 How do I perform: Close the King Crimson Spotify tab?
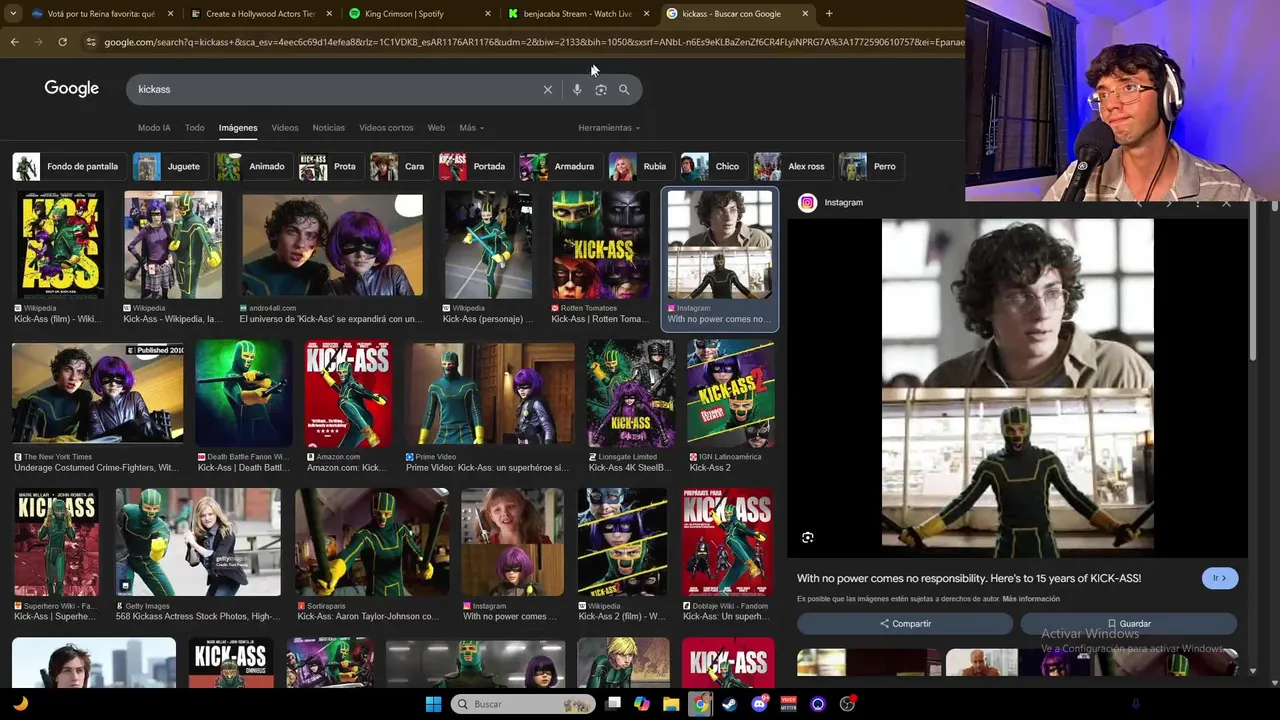pyautogui.click(x=488, y=14)
